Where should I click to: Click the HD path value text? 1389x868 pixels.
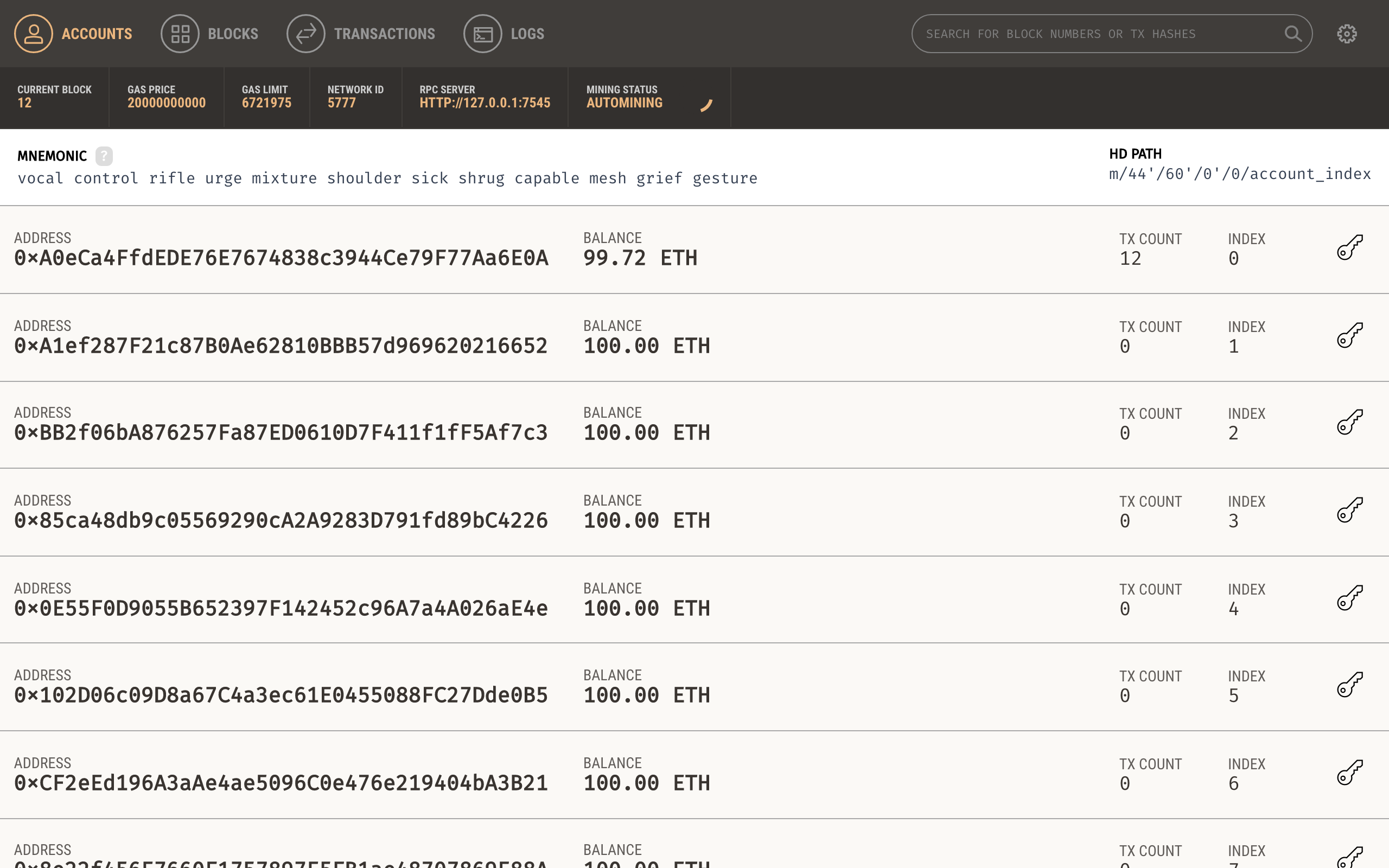click(1240, 174)
